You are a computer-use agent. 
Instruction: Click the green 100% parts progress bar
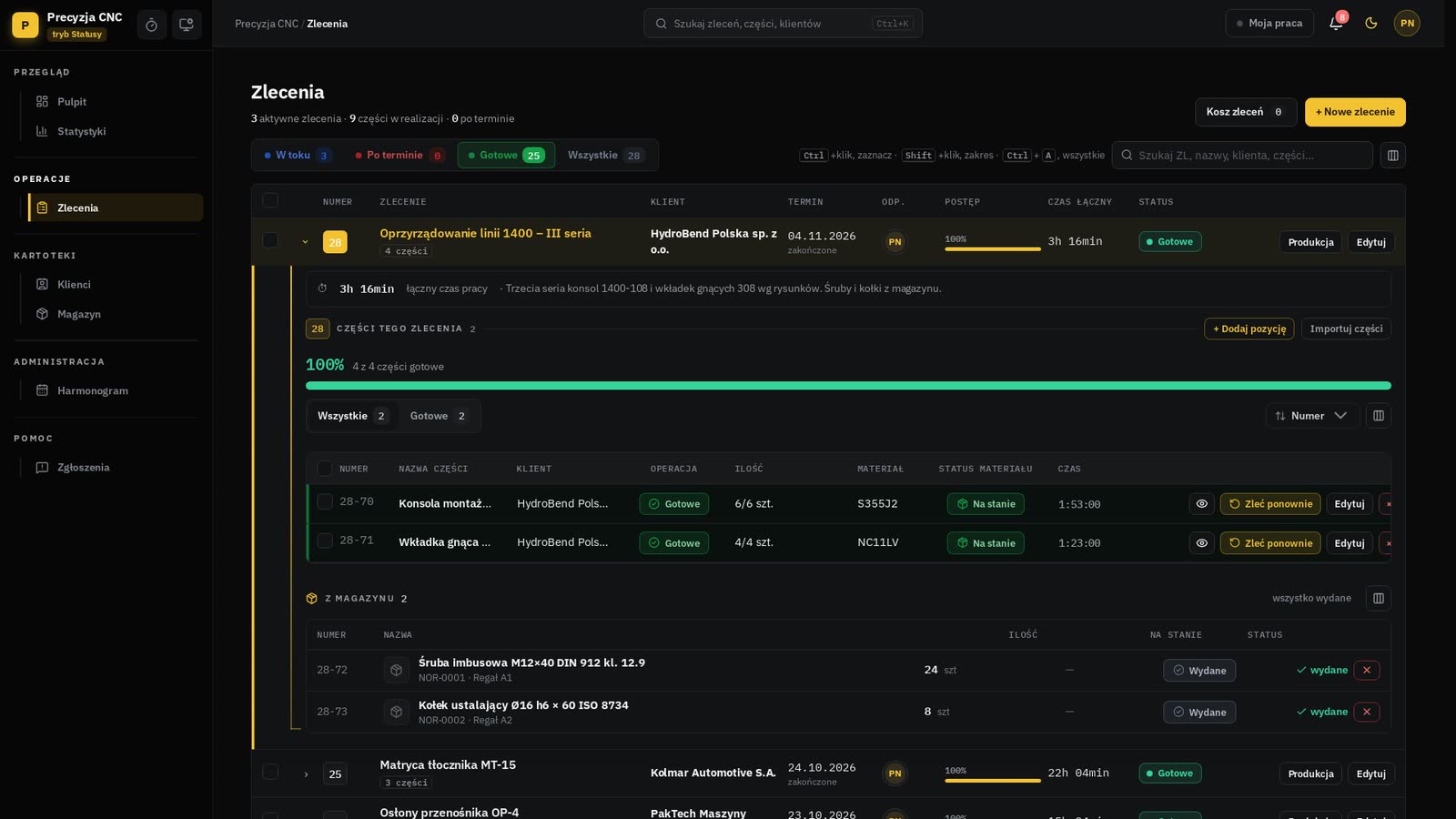click(848, 386)
